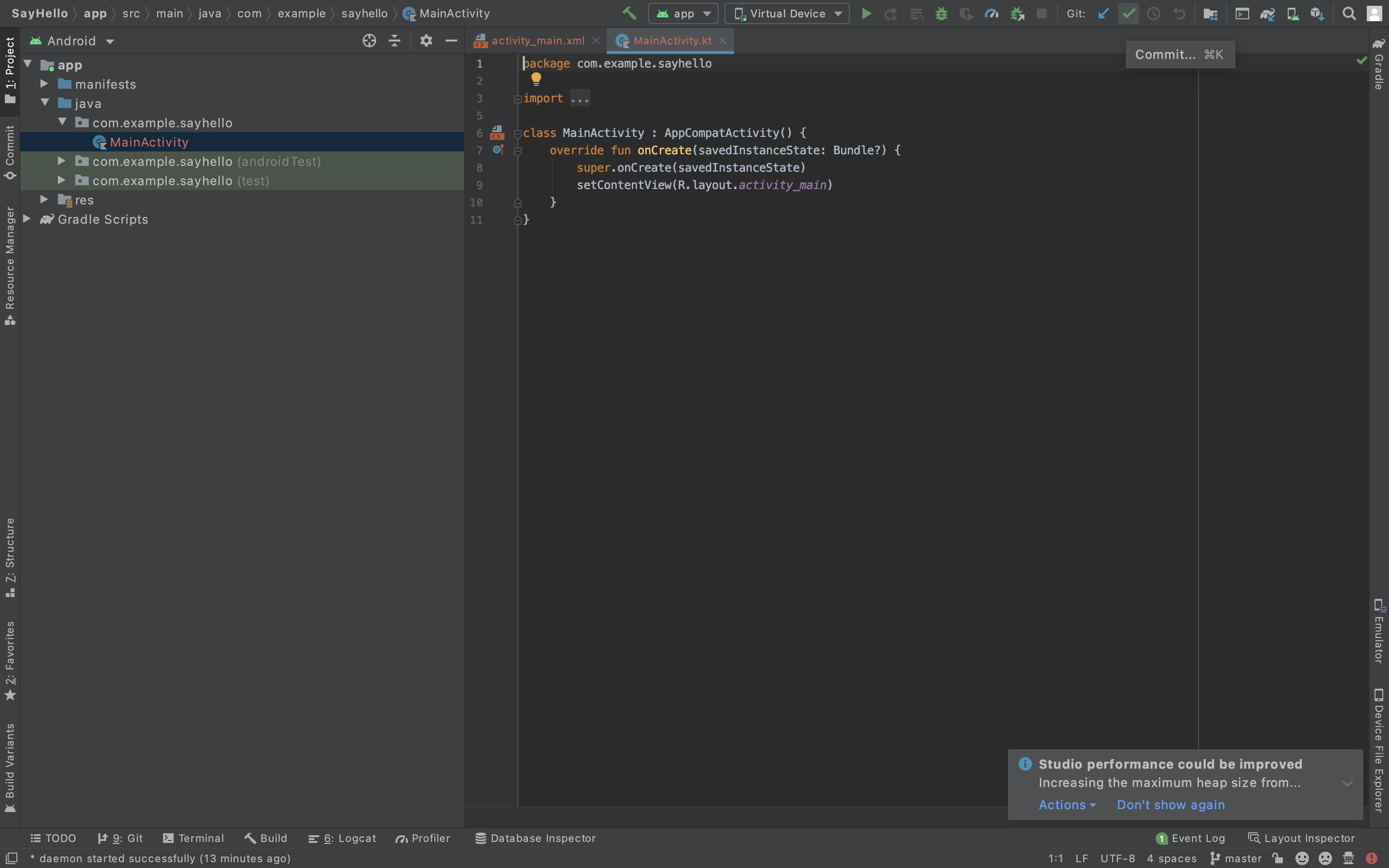The image size is (1389, 868).
Task: Expand the manifests folder
Action: coord(44,84)
